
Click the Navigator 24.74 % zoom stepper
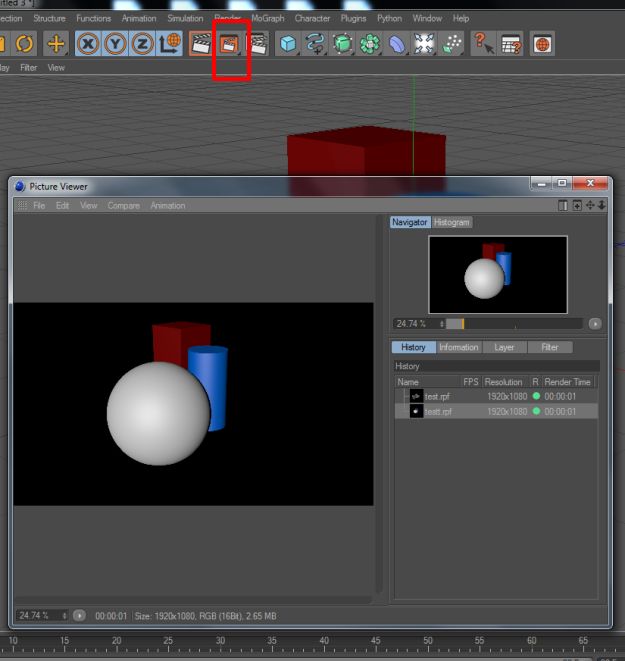point(442,324)
